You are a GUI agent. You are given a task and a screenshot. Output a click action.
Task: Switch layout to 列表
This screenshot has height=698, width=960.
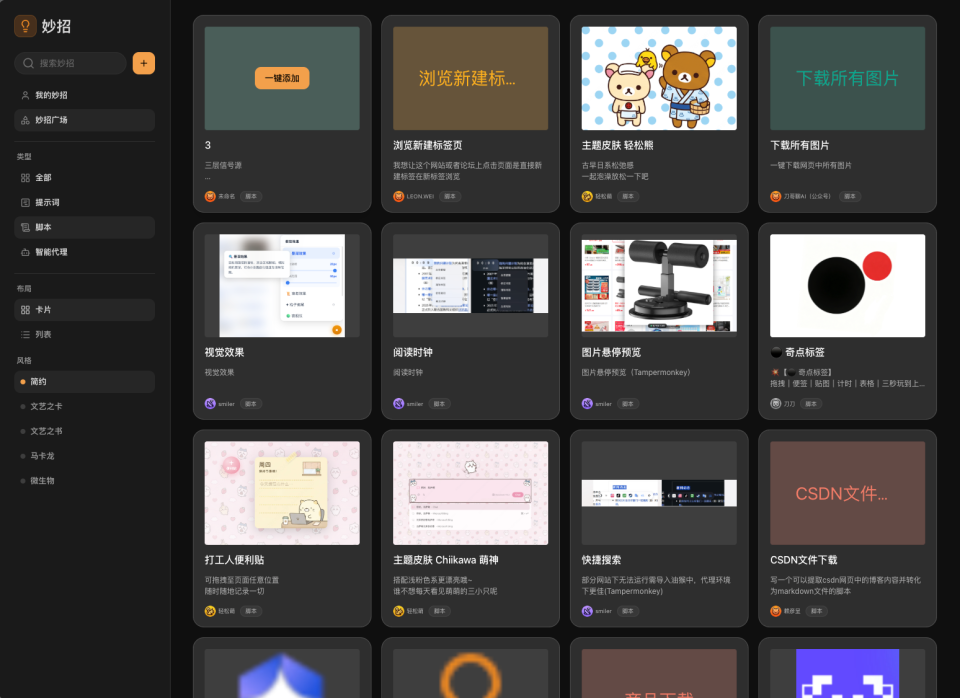[x=84, y=334]
